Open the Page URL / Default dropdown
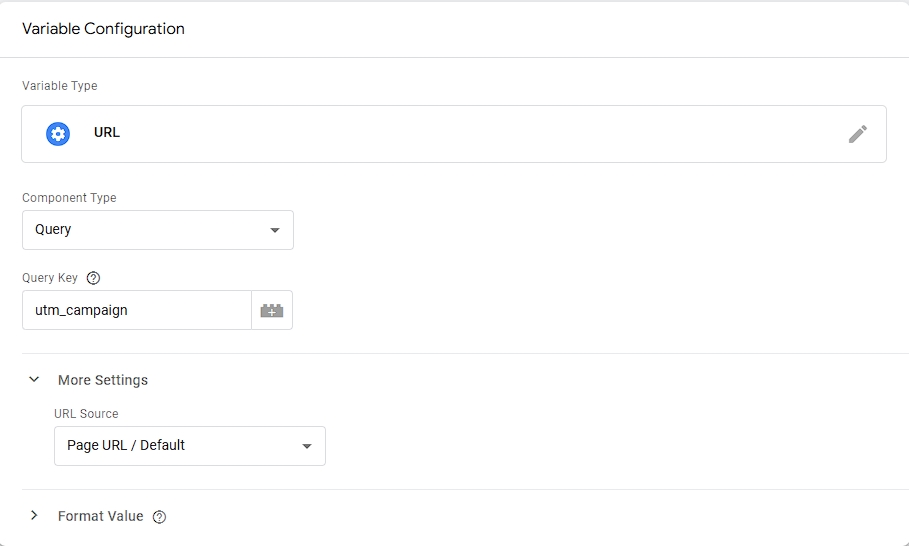Image resolution: width=909 pixels, height=546 pixels. tap(189, 445)
